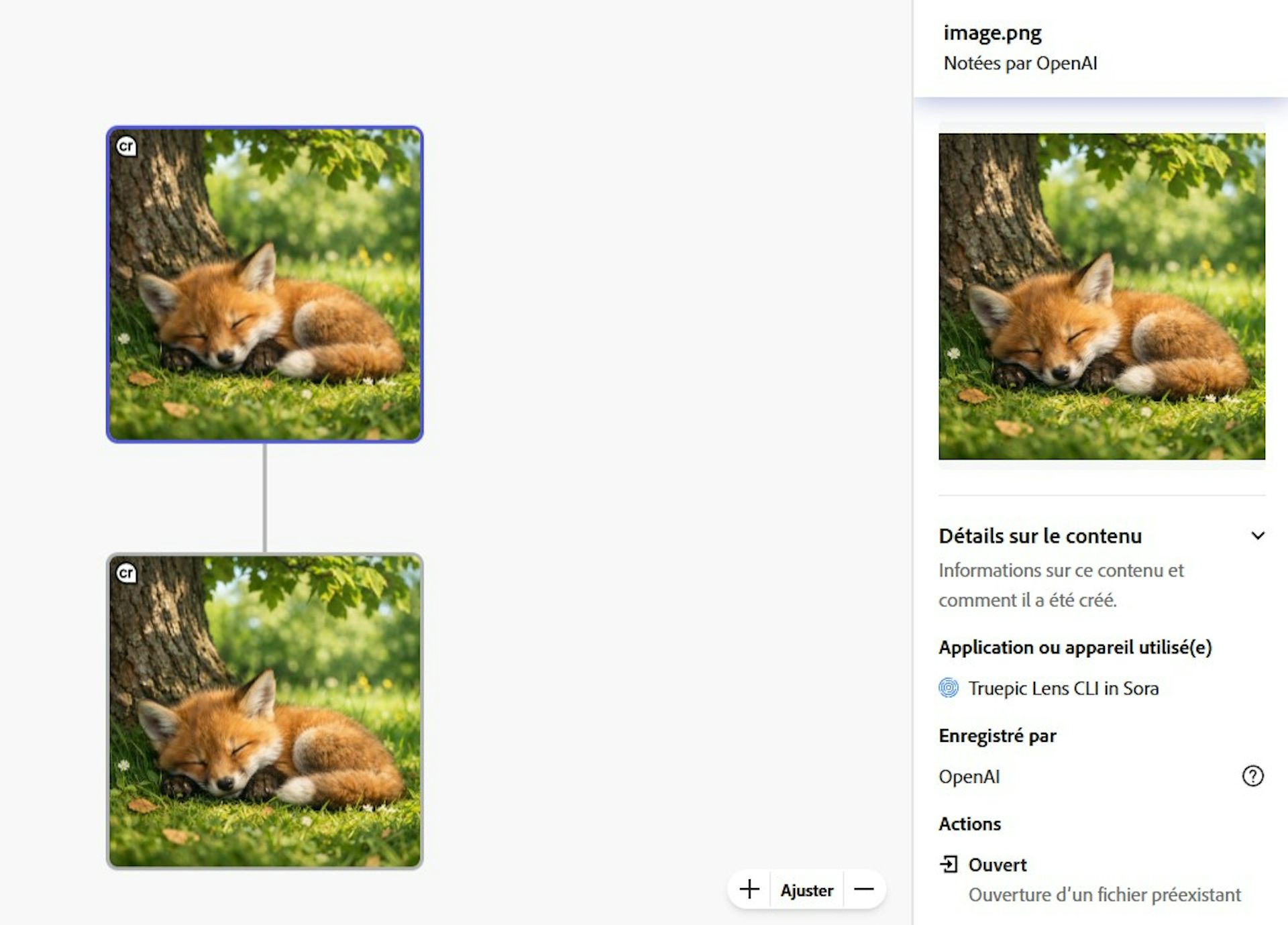Click the Application ou appareil utilisé(e) heading
1288x925 pixels.
[1075, 647]
